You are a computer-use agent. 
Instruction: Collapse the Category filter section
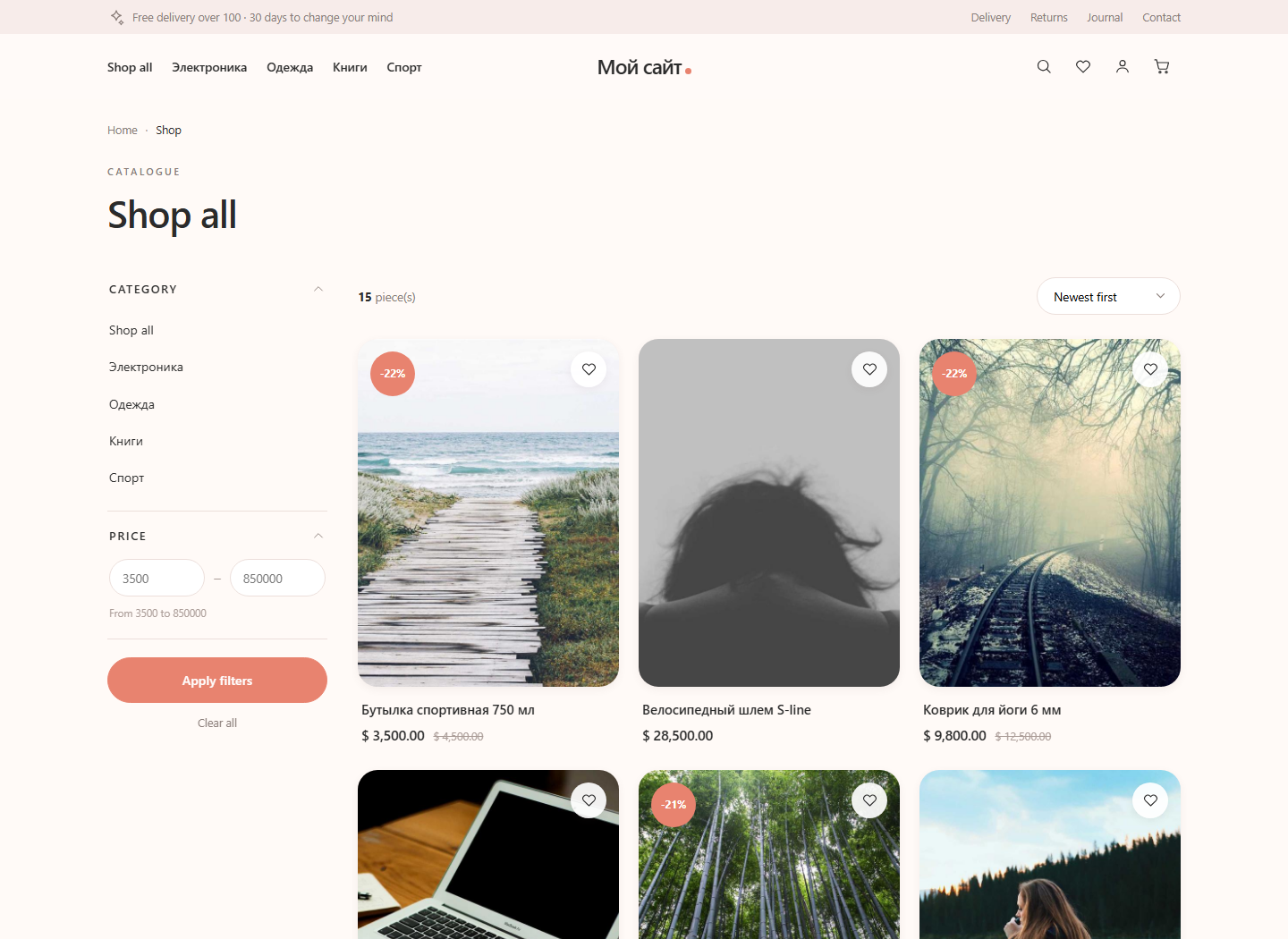pyautogui.click(x=318, y=289)
